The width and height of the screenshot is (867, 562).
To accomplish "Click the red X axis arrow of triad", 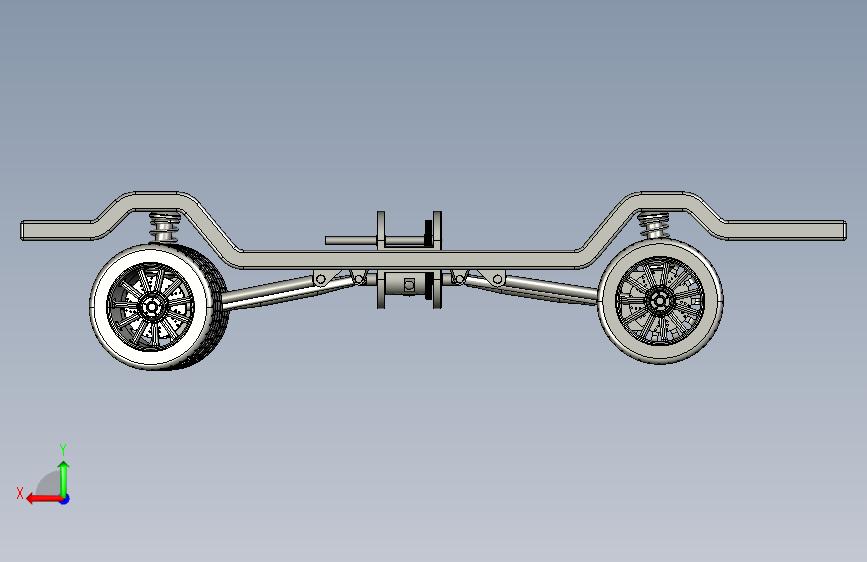I will 43,499.
